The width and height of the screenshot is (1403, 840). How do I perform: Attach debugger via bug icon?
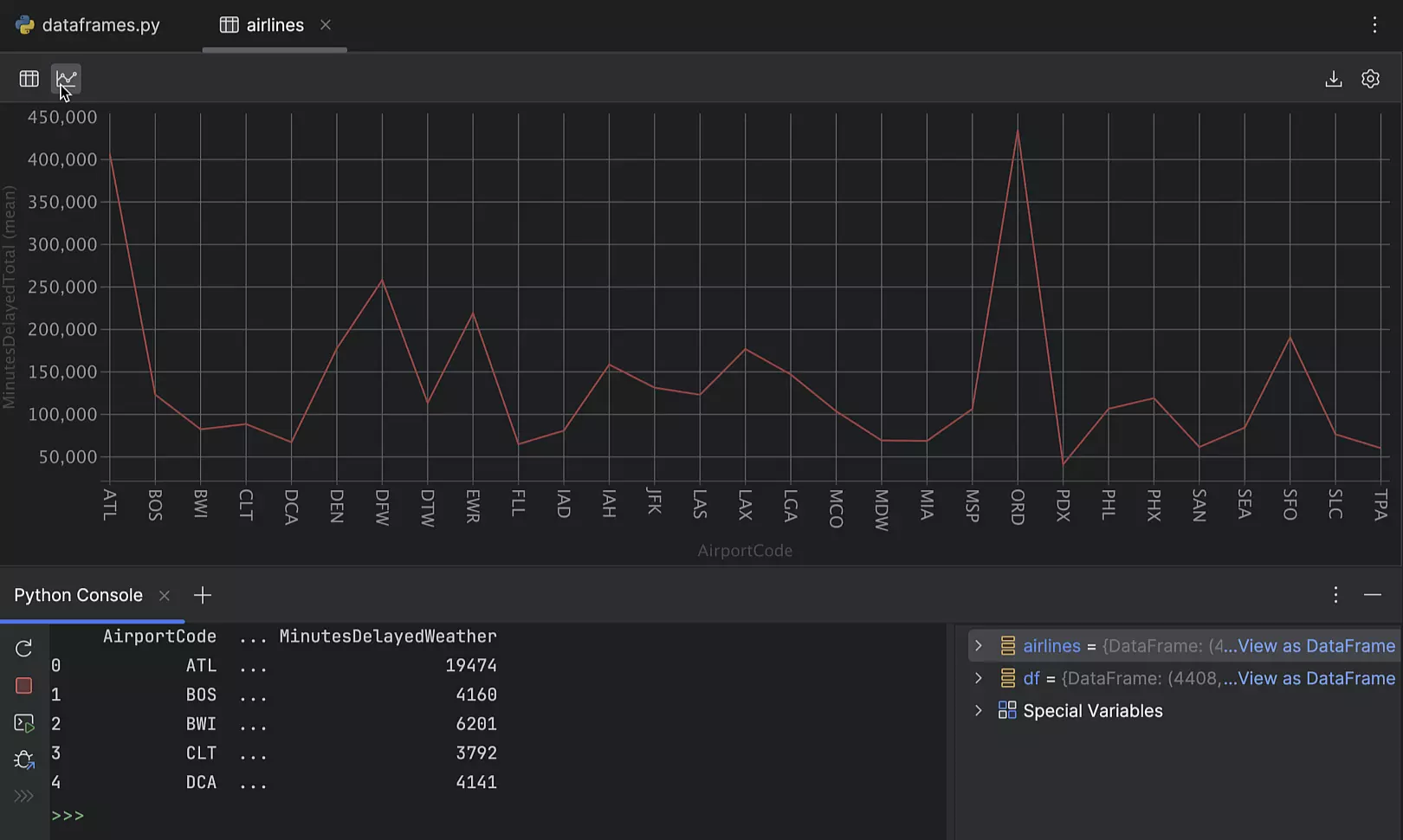tap(23, 760)
